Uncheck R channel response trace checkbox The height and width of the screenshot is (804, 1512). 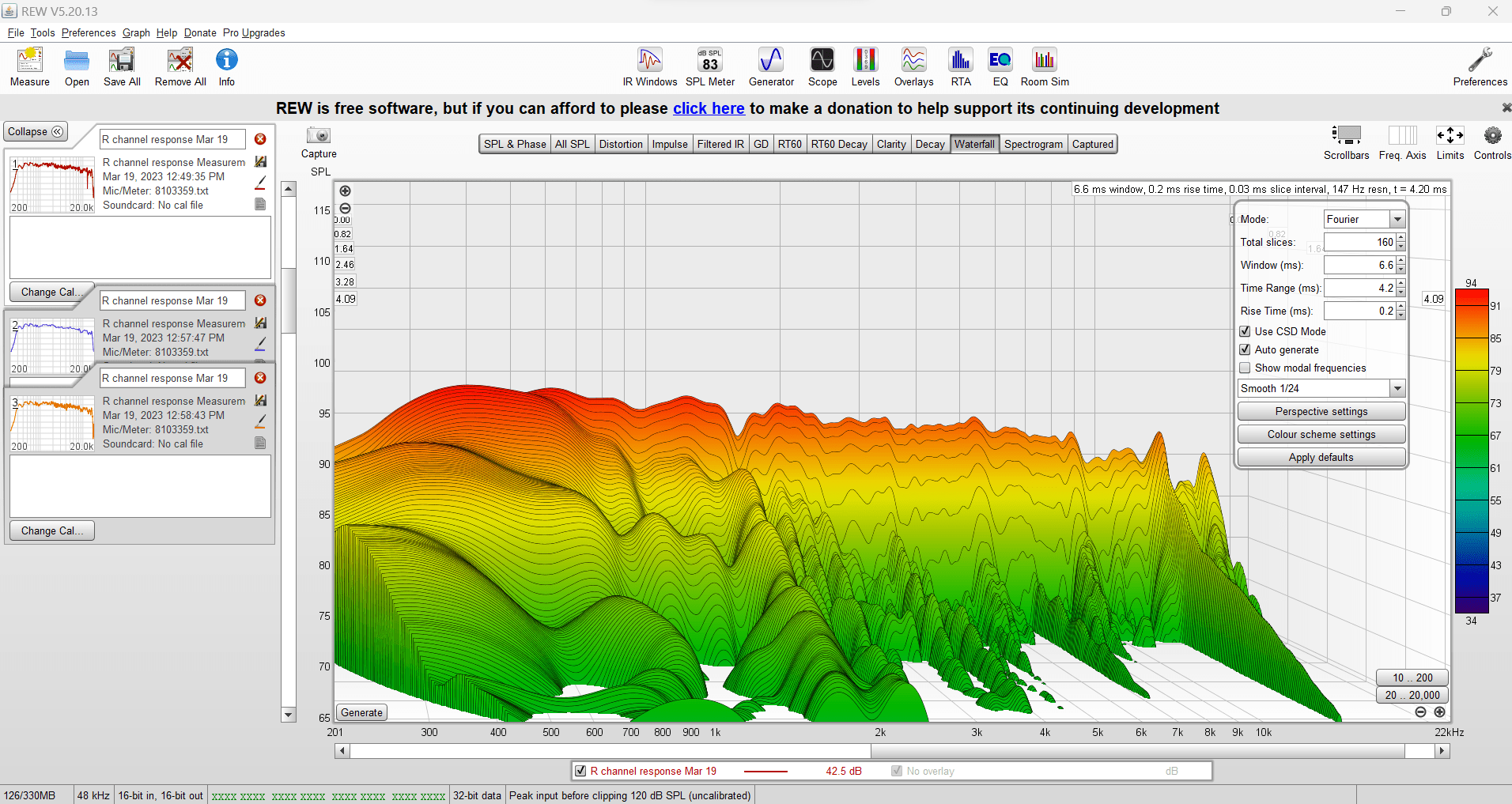pos(580,771)
